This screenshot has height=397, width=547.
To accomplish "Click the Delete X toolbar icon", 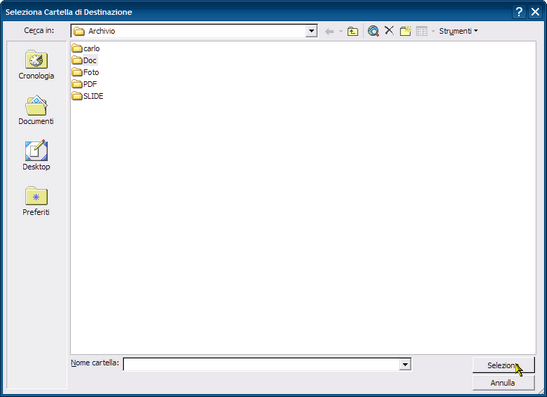I will coord(389,31).
